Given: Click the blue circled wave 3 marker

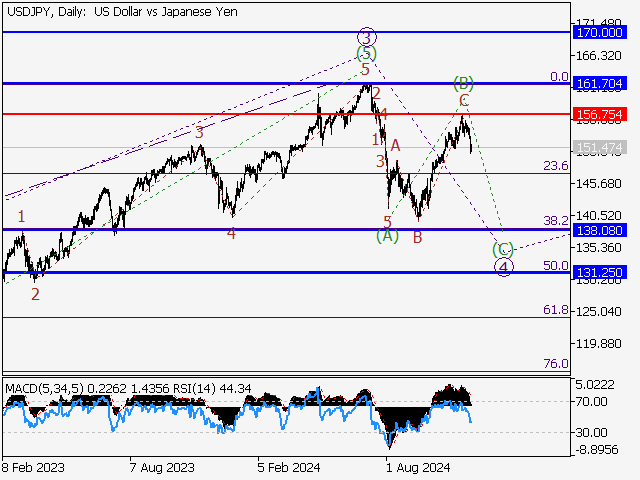Looking at the screenshot, I should coord(367,35).
